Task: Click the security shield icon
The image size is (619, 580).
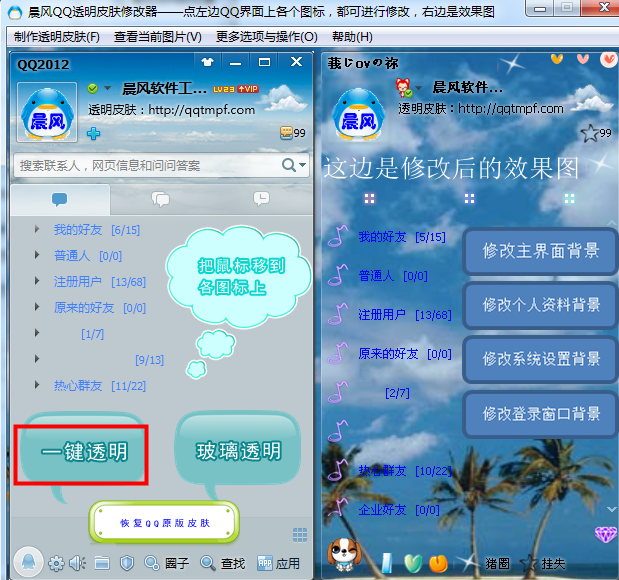Action: point(127,563)
